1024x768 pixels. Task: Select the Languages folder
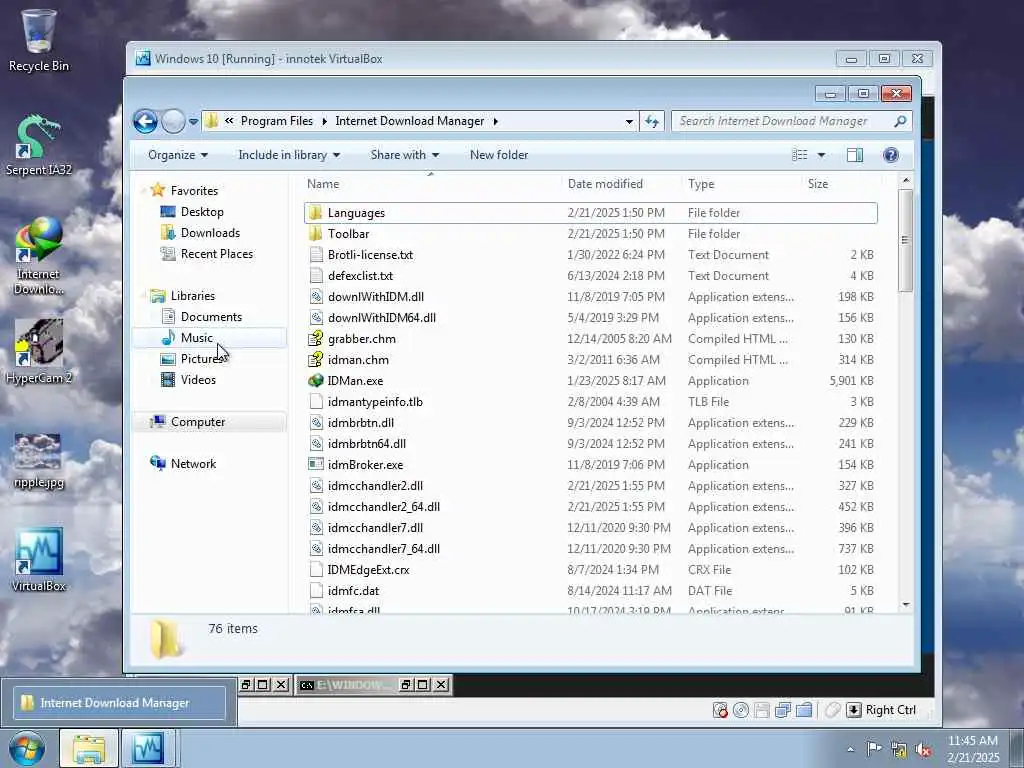point(590,213)
